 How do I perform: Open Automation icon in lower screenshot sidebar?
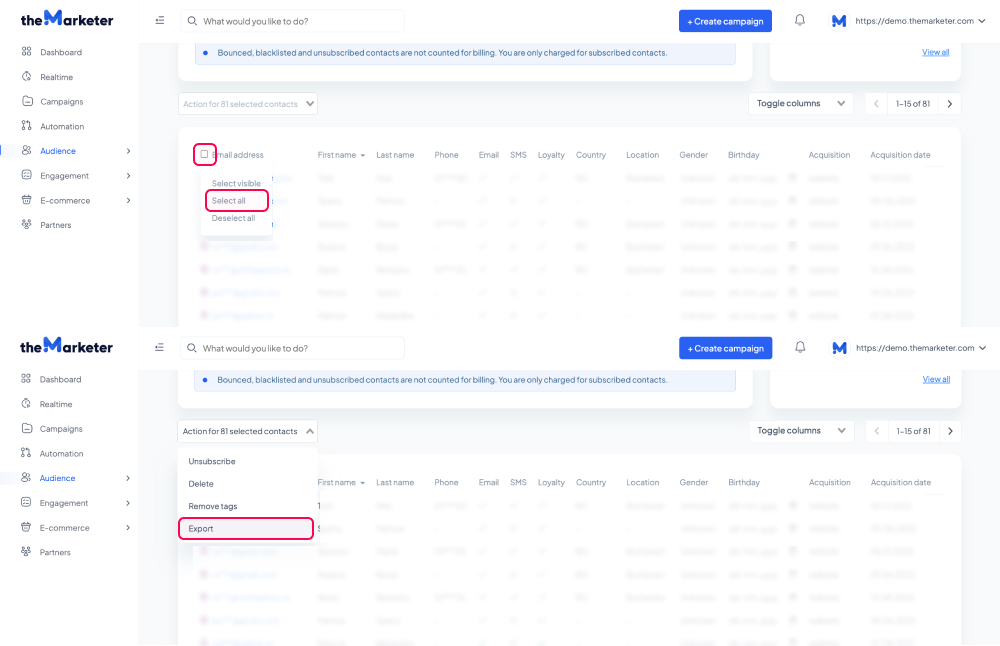26,453
